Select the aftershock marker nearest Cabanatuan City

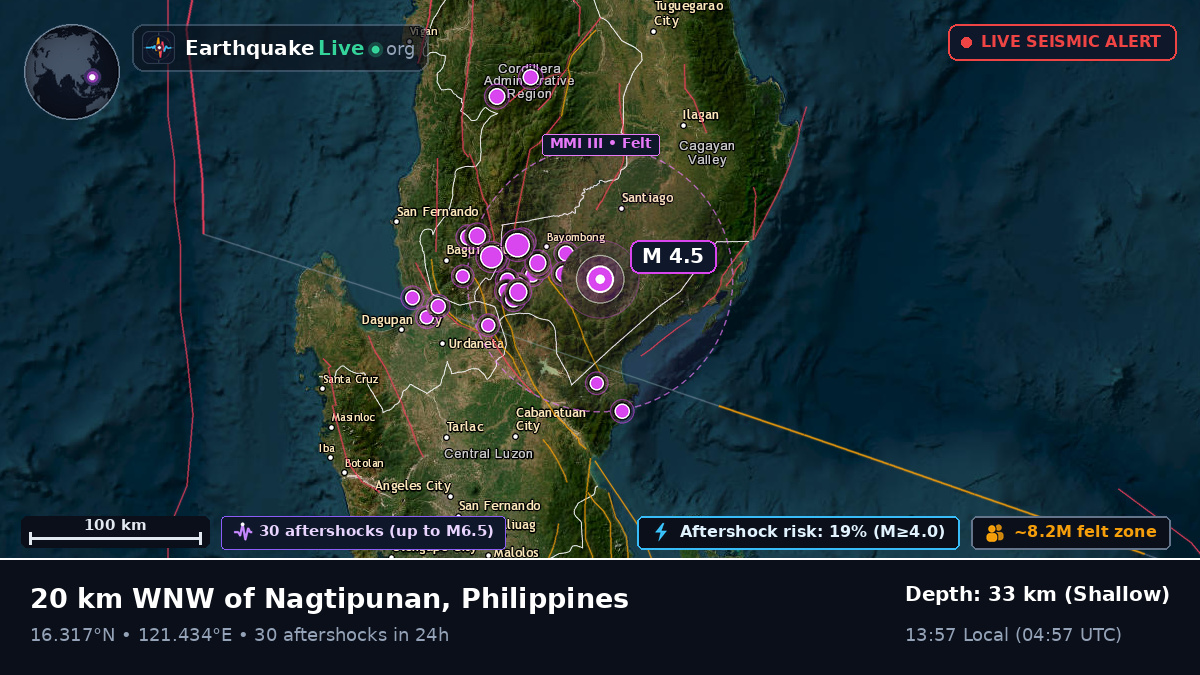click(597, 383)
